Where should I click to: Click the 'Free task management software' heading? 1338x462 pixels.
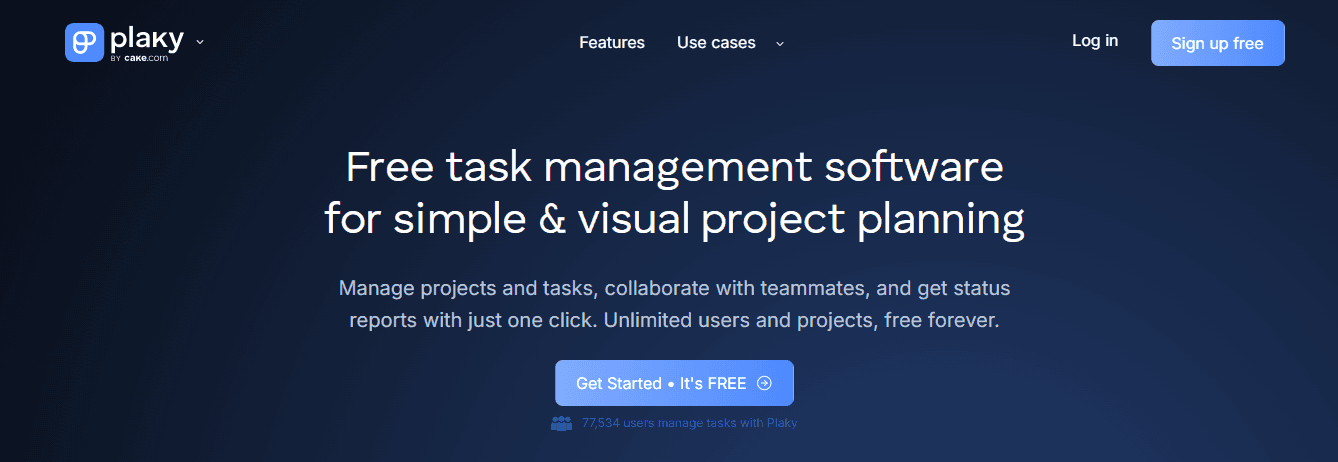coord(674,167)
